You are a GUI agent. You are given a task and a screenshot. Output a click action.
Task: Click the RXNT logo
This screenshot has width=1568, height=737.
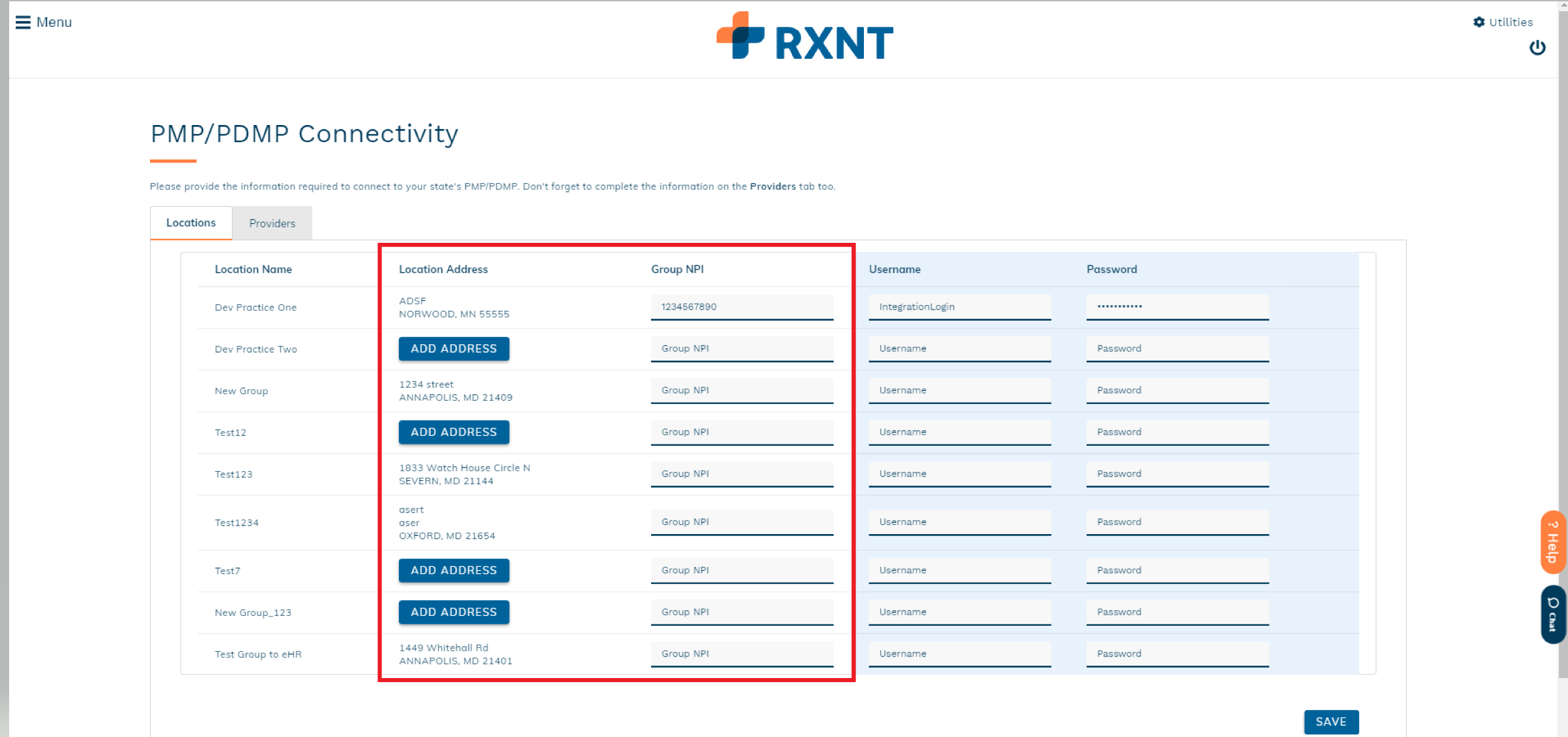(805, 37)
